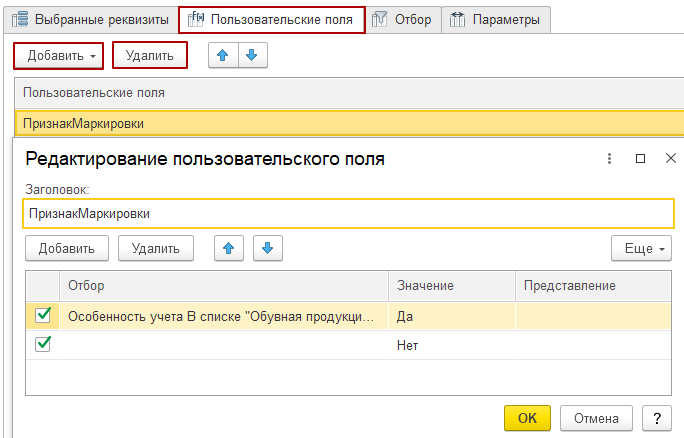Click the Нет value cell

pos(452,346)
